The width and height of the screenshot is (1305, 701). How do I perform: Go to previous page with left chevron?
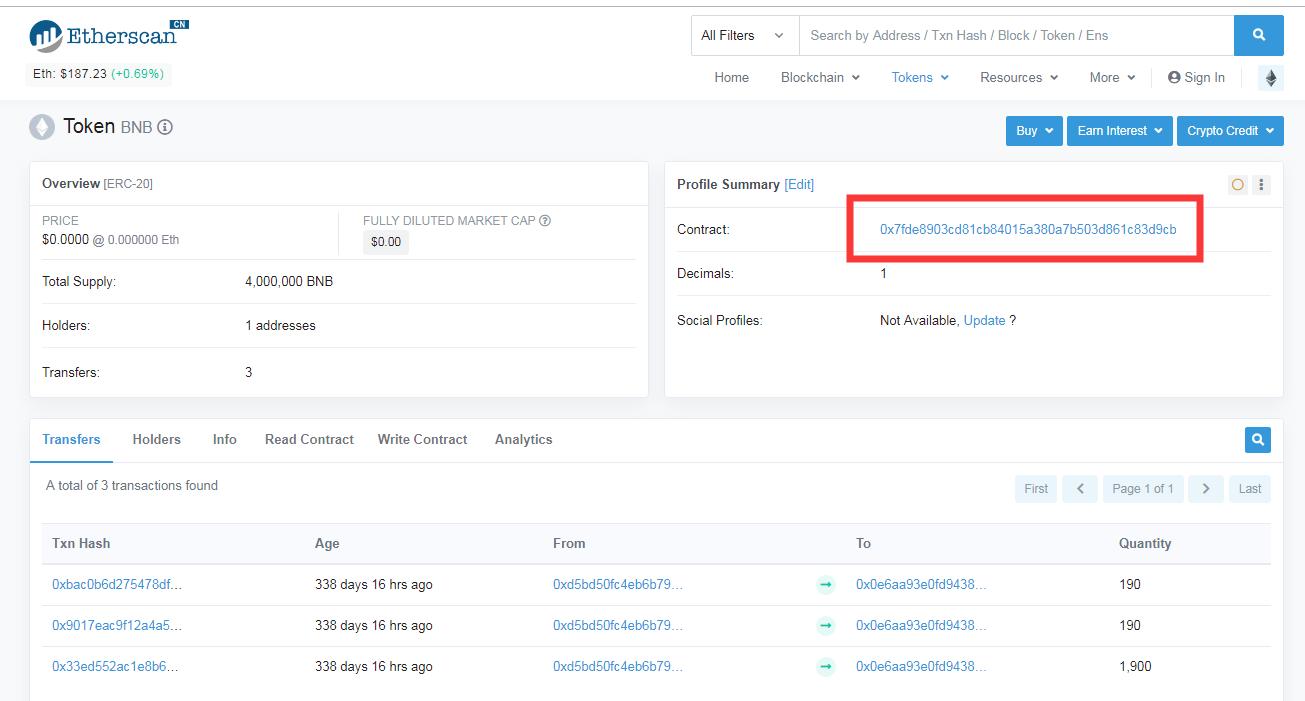point(1080,488)
